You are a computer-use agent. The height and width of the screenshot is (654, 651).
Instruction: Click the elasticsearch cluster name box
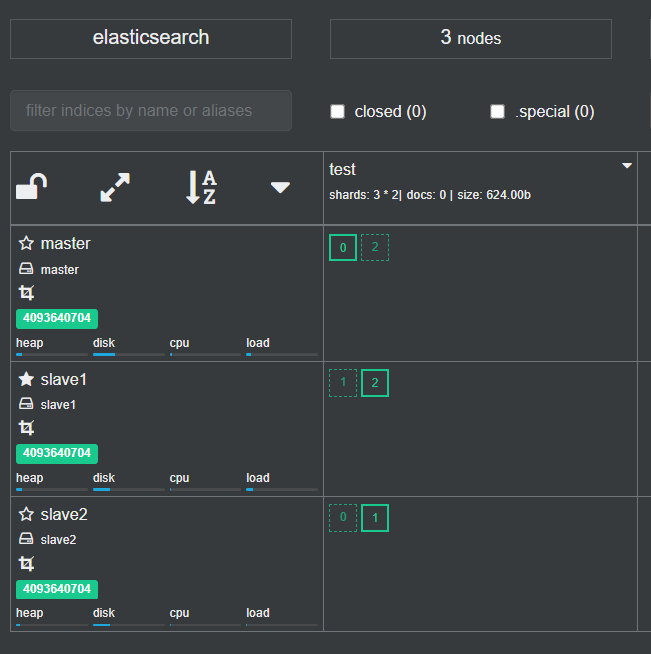[151, 38]
